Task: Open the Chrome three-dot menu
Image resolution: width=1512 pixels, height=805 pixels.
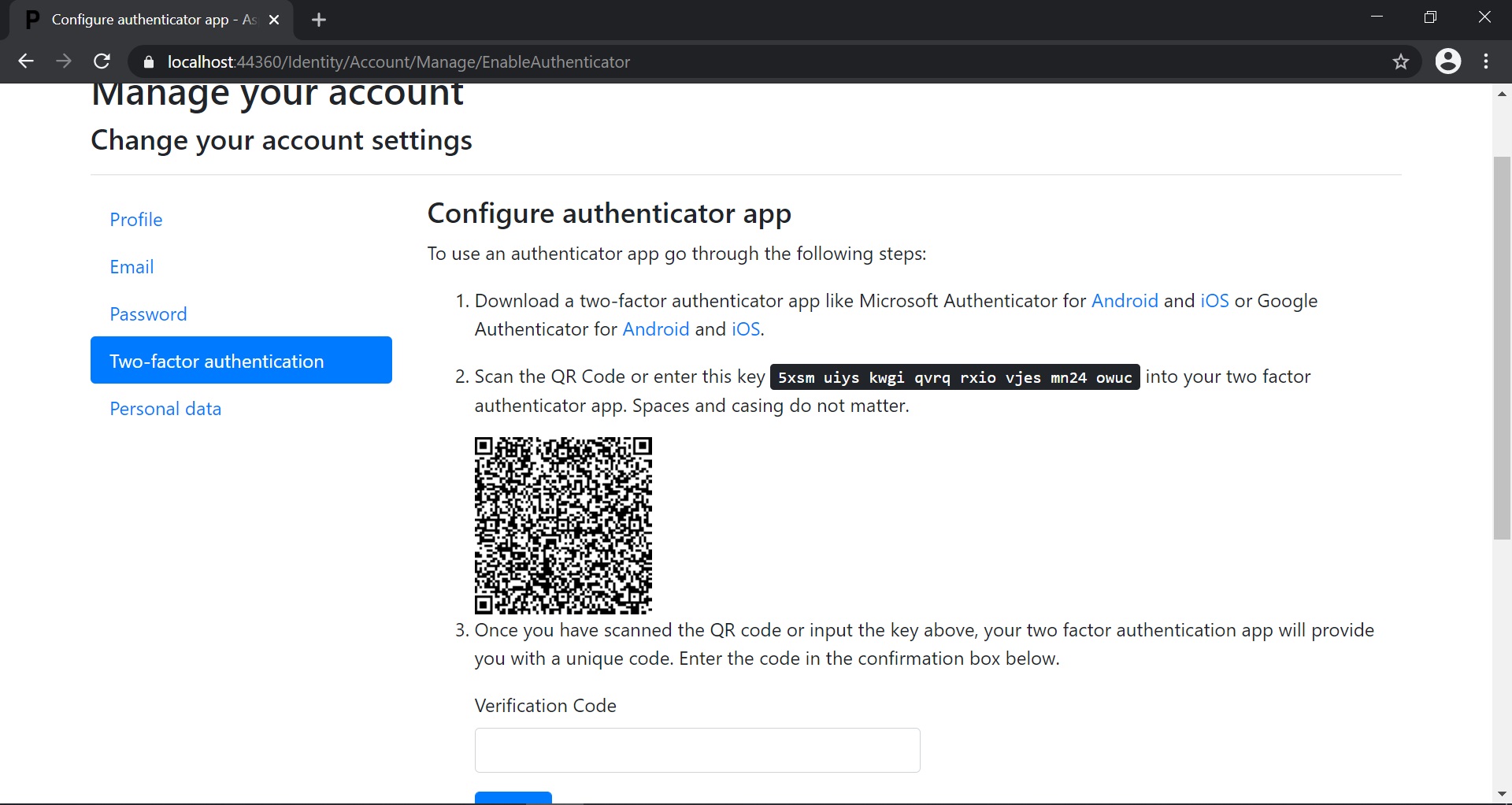Action: 1486,61
